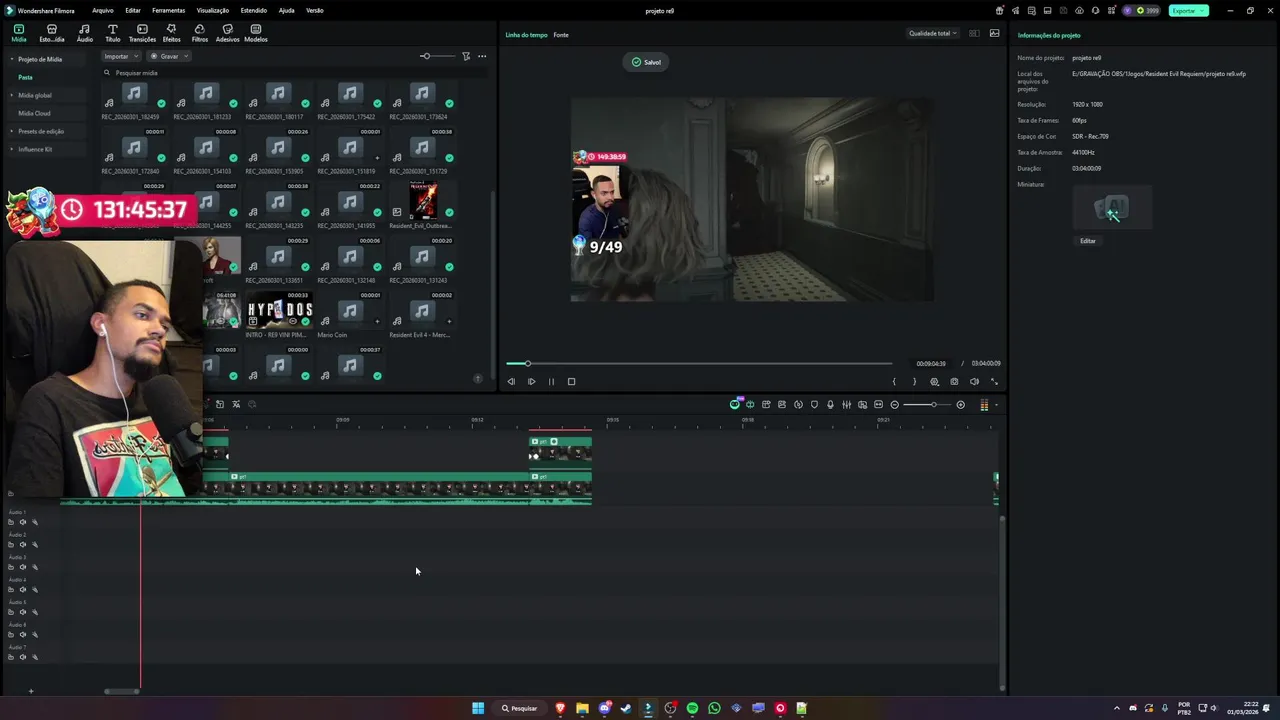Image resolution: width=1280 pixels, height=720 pixels.
Task: Take a snapshot of the preview
Action: (x=954, y=381)
